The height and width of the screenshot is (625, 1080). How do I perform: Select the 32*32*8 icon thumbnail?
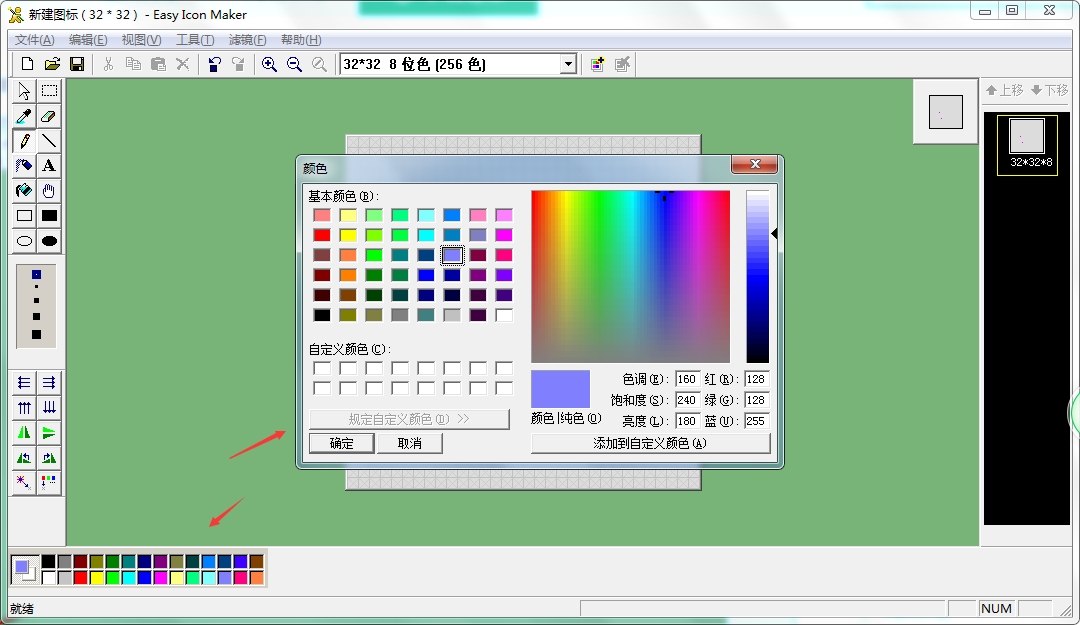point(1027,144)
